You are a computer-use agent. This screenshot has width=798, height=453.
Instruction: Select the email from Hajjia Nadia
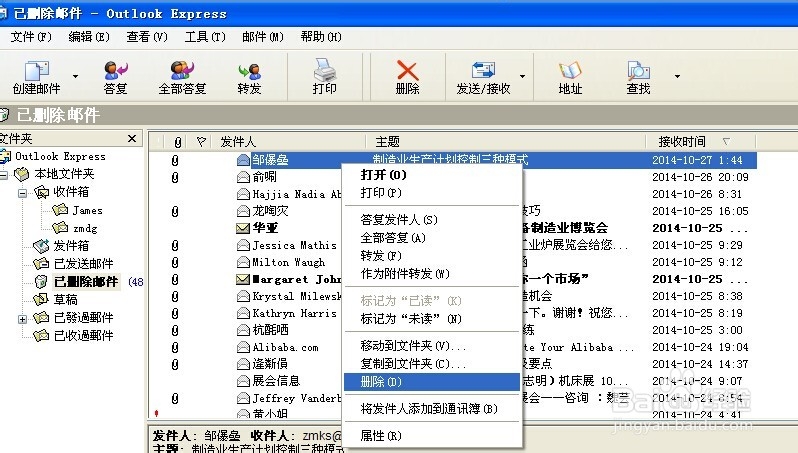(296, 194)
